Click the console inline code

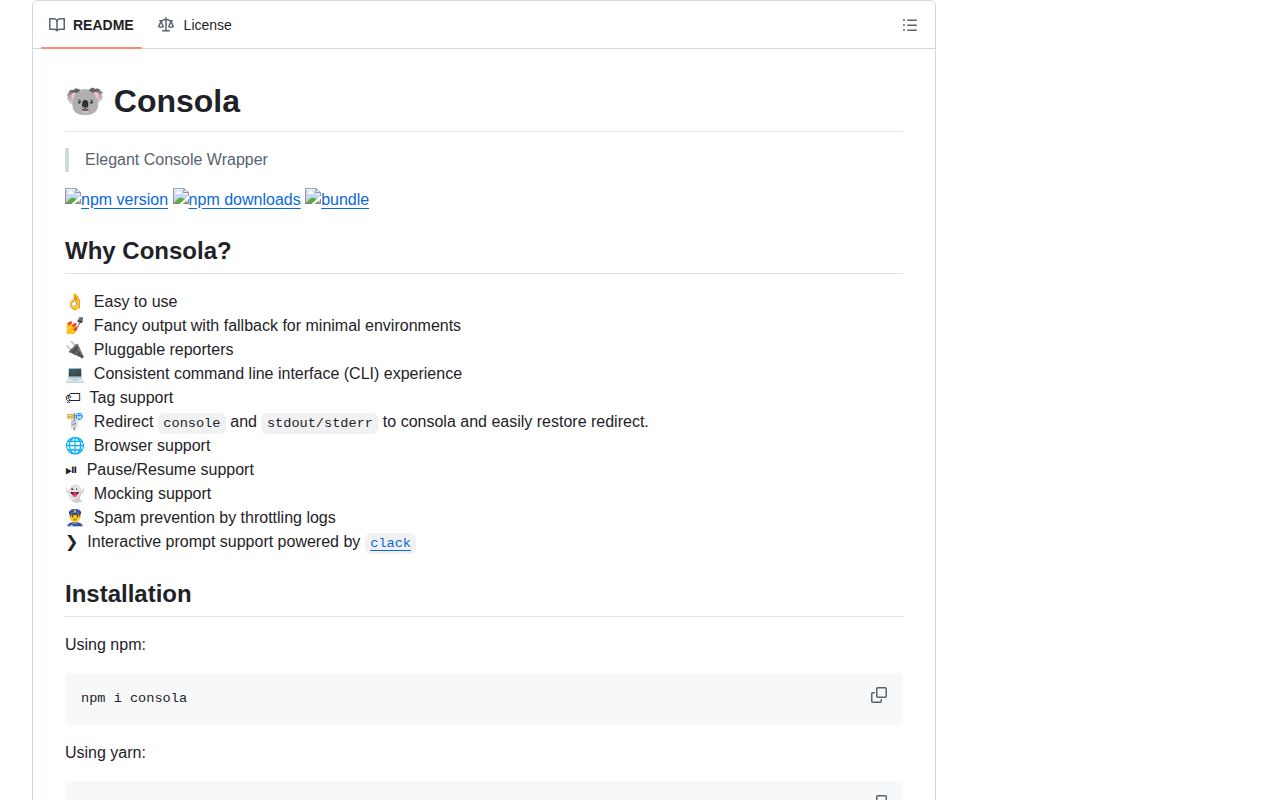pyautogui.click(x=192, y=422)
